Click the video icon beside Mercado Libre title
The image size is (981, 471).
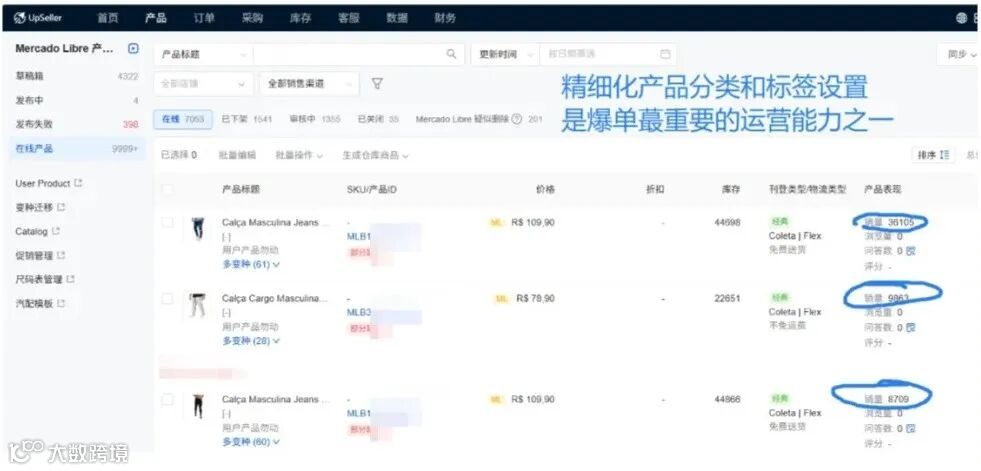tap(133, 48)
